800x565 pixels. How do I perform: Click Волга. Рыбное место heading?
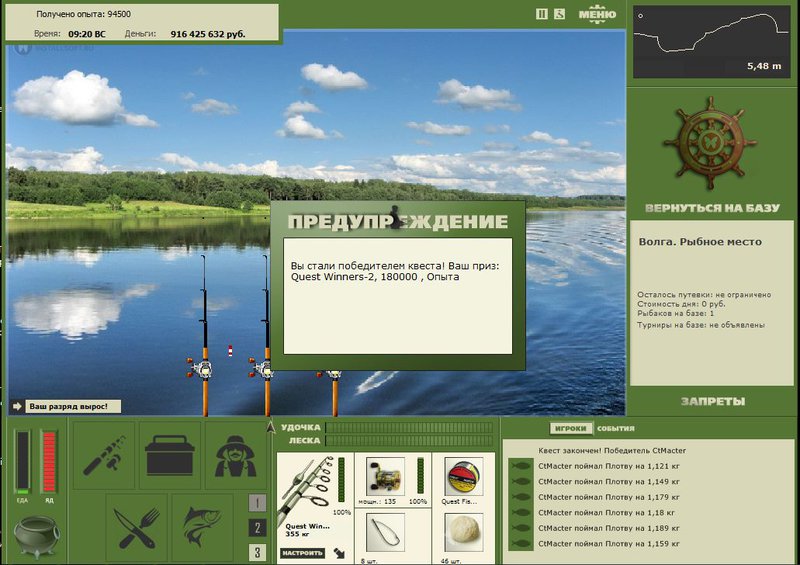click(700, 242)
